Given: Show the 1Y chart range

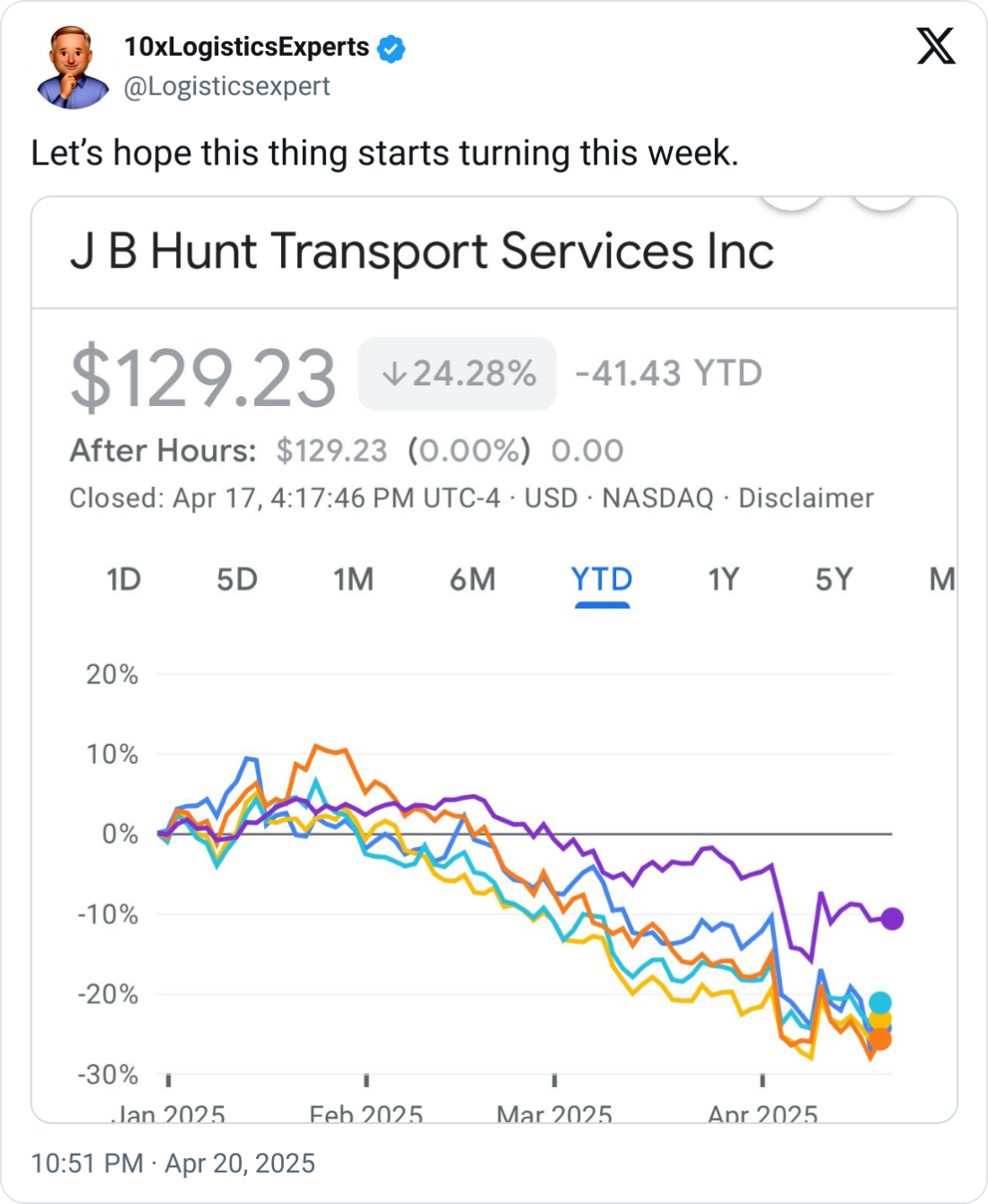Looking at the screenshot, I should (x=723, y=580).
